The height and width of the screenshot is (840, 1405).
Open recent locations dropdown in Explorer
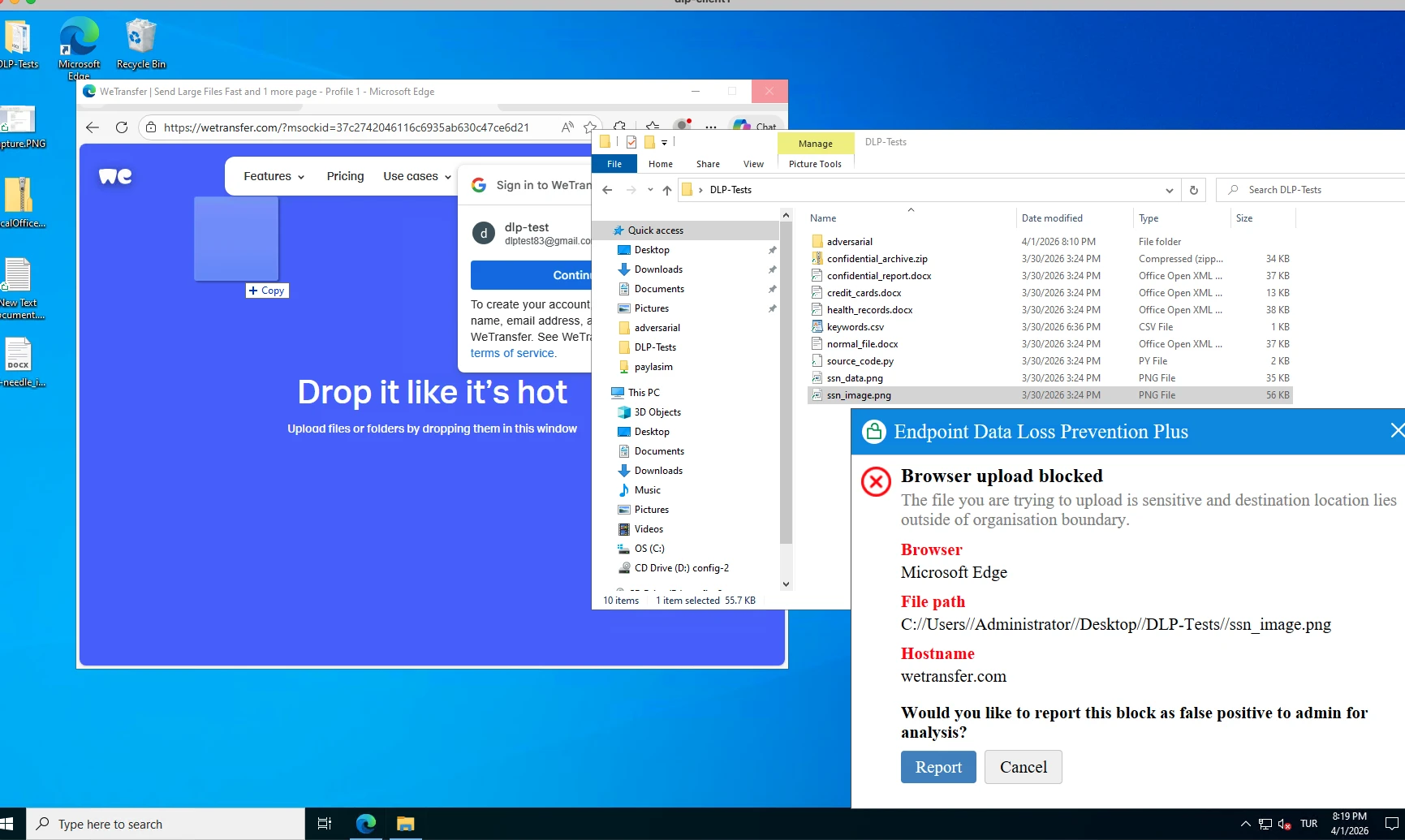tap(650, 190)
